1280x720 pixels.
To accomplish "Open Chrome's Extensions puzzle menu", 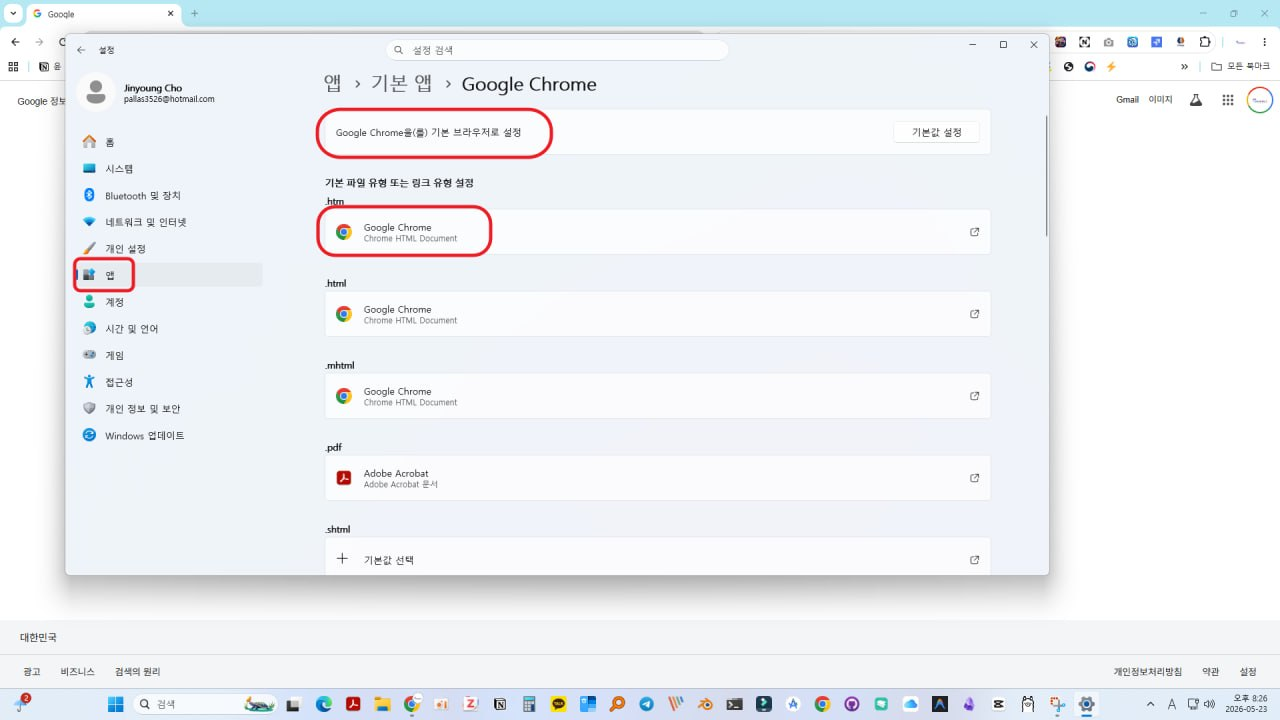I will [1205, 42].
